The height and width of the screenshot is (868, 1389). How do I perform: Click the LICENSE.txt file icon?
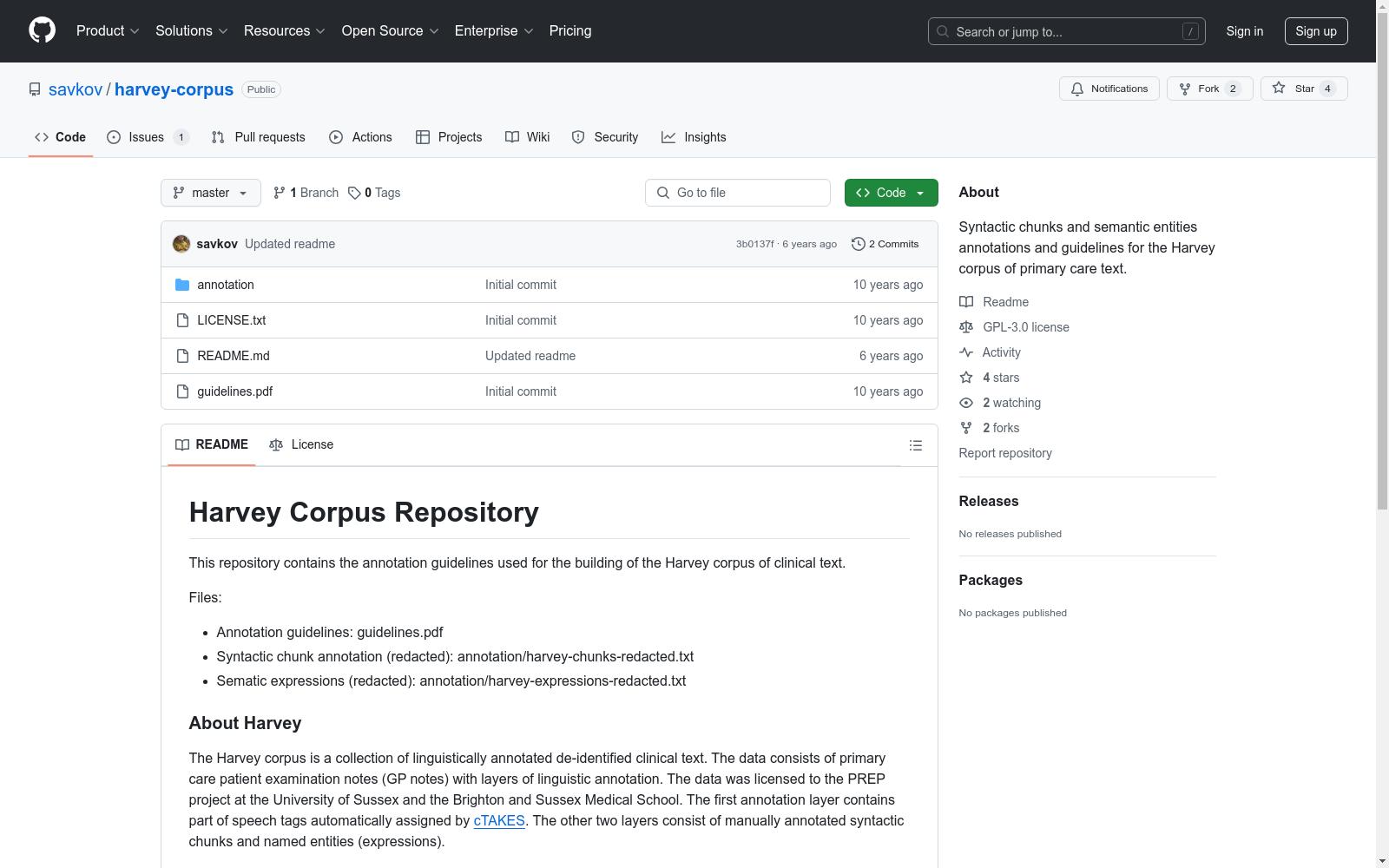click(182, 320)
